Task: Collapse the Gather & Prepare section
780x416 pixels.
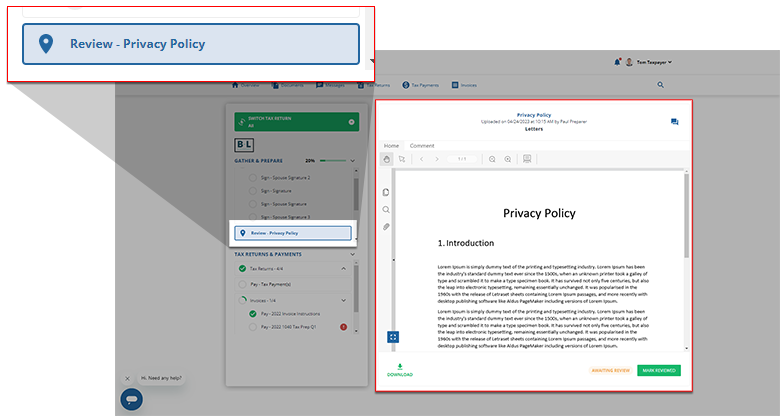Action: 352,161
